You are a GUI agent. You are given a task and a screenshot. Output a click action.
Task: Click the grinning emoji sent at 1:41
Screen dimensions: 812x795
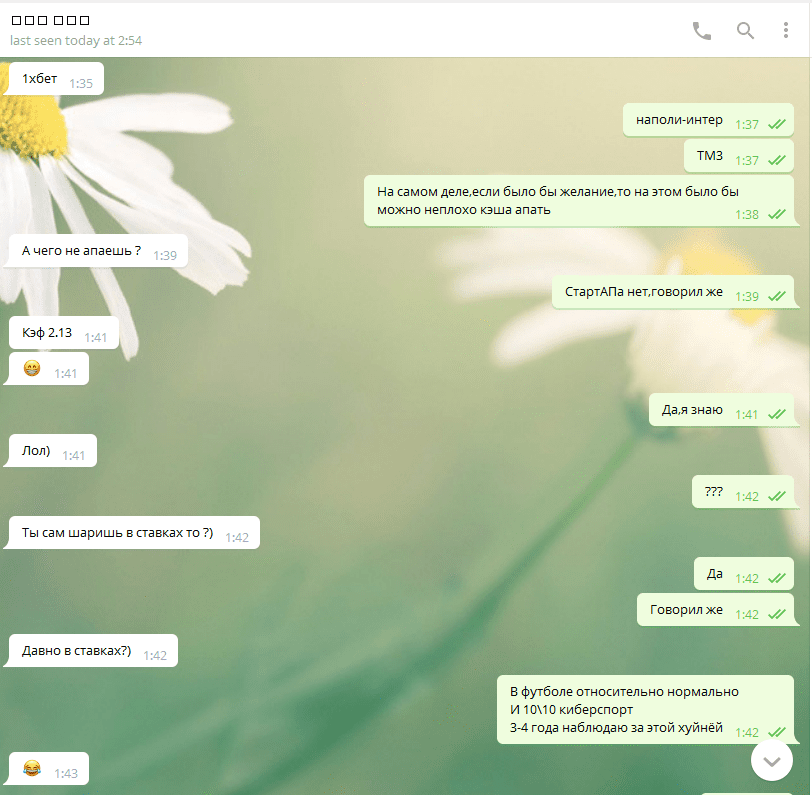(32, 371)
